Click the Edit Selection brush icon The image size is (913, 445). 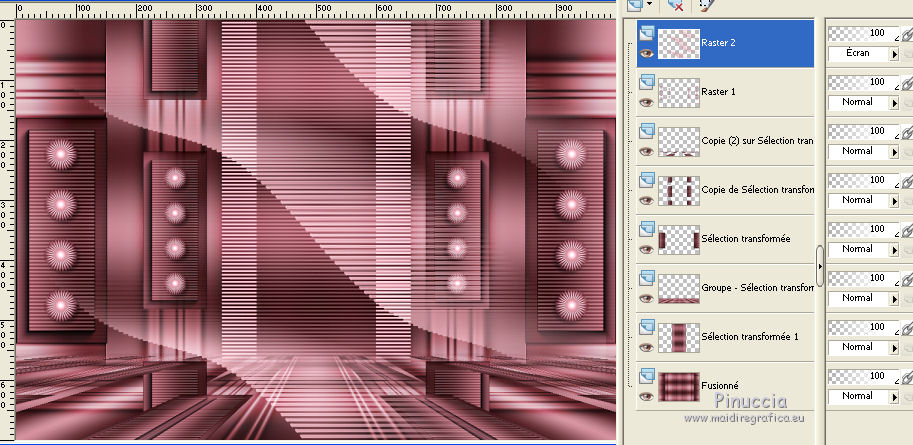click(705, 5)
